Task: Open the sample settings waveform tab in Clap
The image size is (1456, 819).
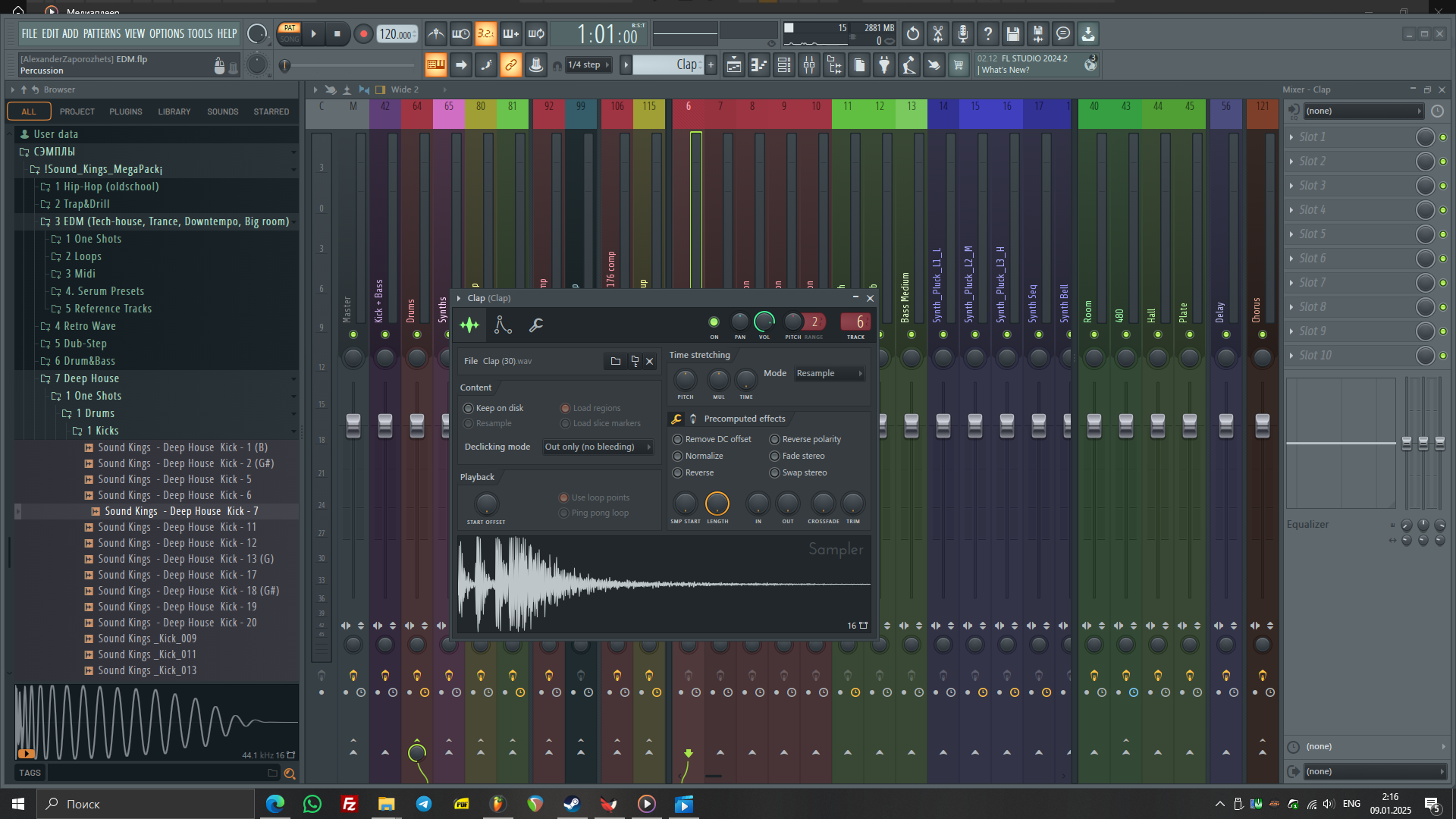Action: point(469,325)
